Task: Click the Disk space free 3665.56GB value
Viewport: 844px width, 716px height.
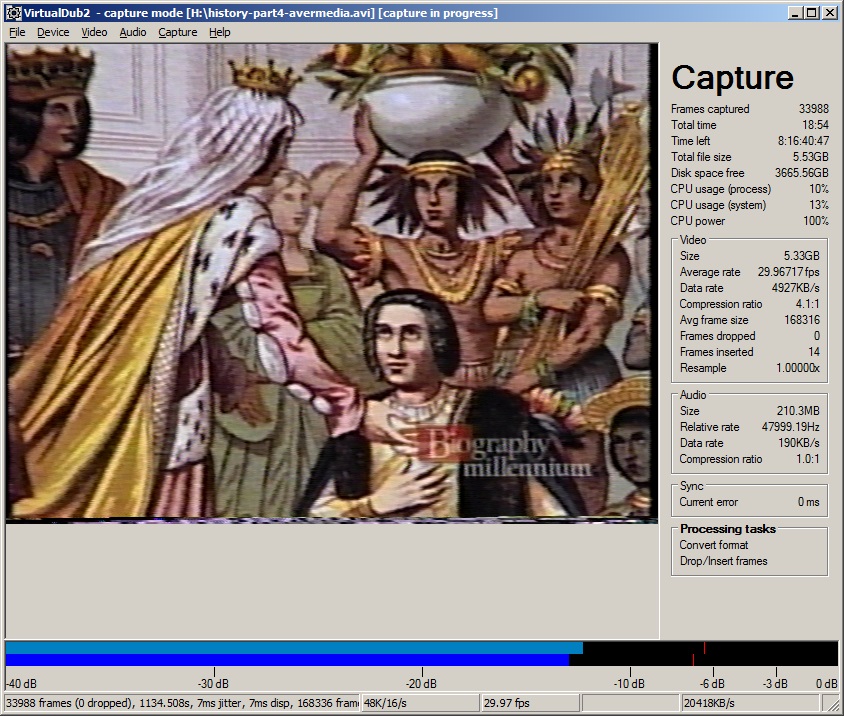Action: point(801,173)
